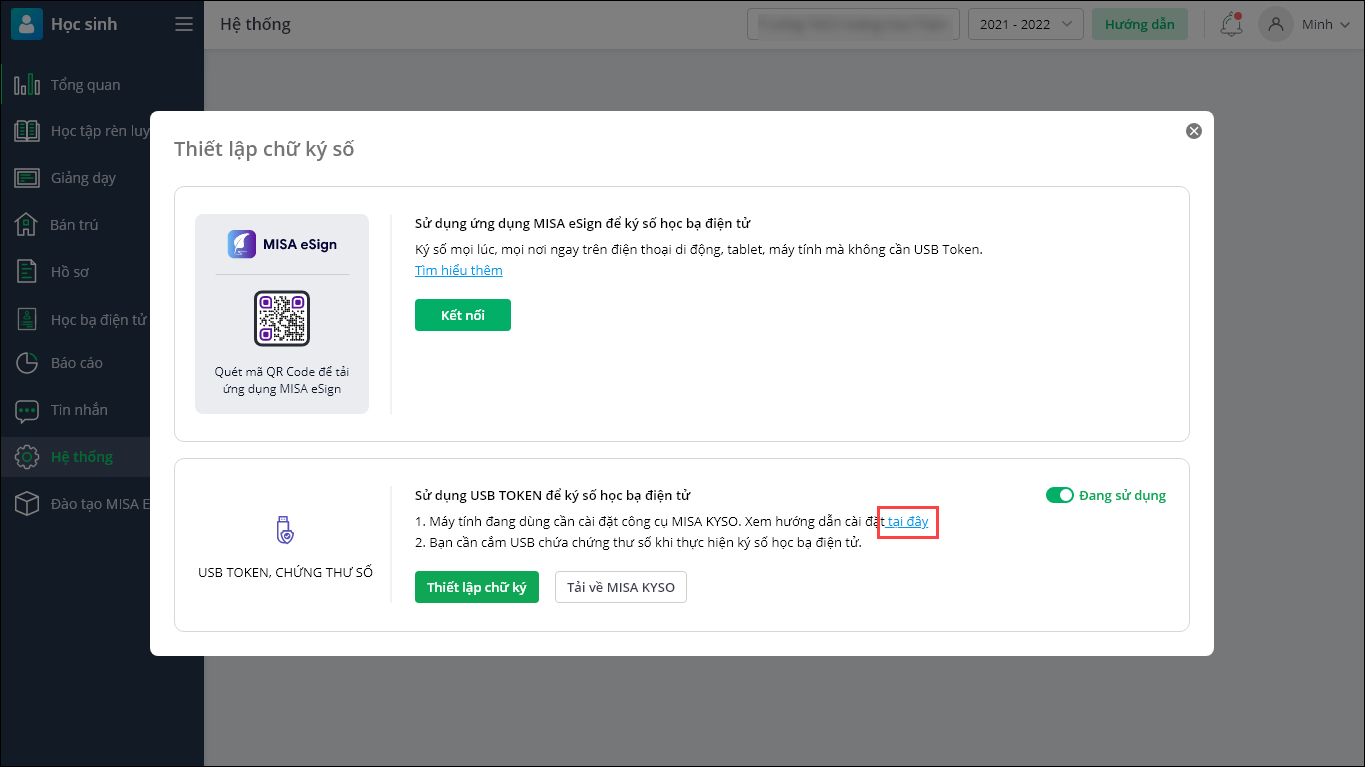Image resolution: width=1365 pixels, height=767 pixels.
Task: Click the Học tập rèn luyện book icon
Action: pos(27,131)
